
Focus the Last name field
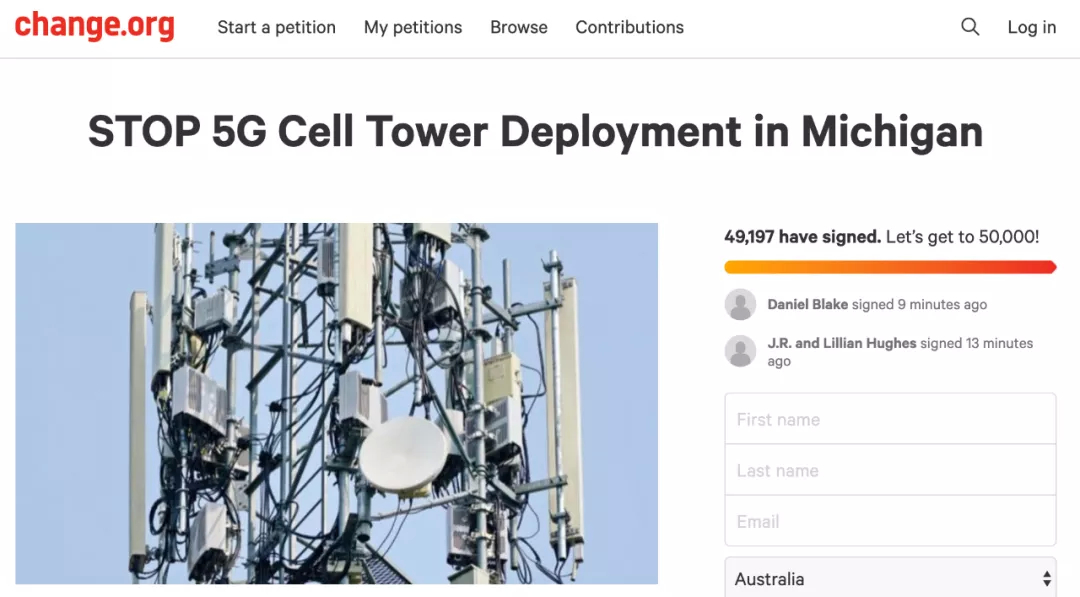(x=890, y=470)
